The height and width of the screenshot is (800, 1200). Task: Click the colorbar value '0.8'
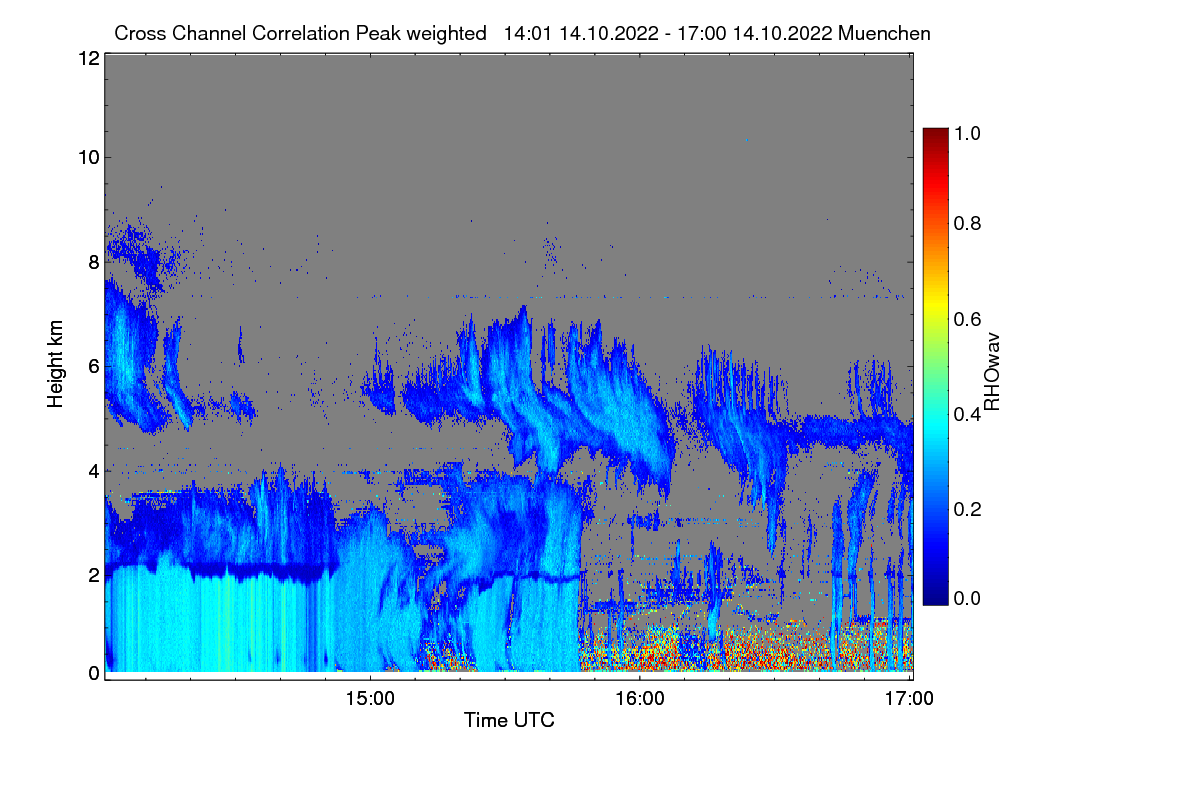[968, 223]
